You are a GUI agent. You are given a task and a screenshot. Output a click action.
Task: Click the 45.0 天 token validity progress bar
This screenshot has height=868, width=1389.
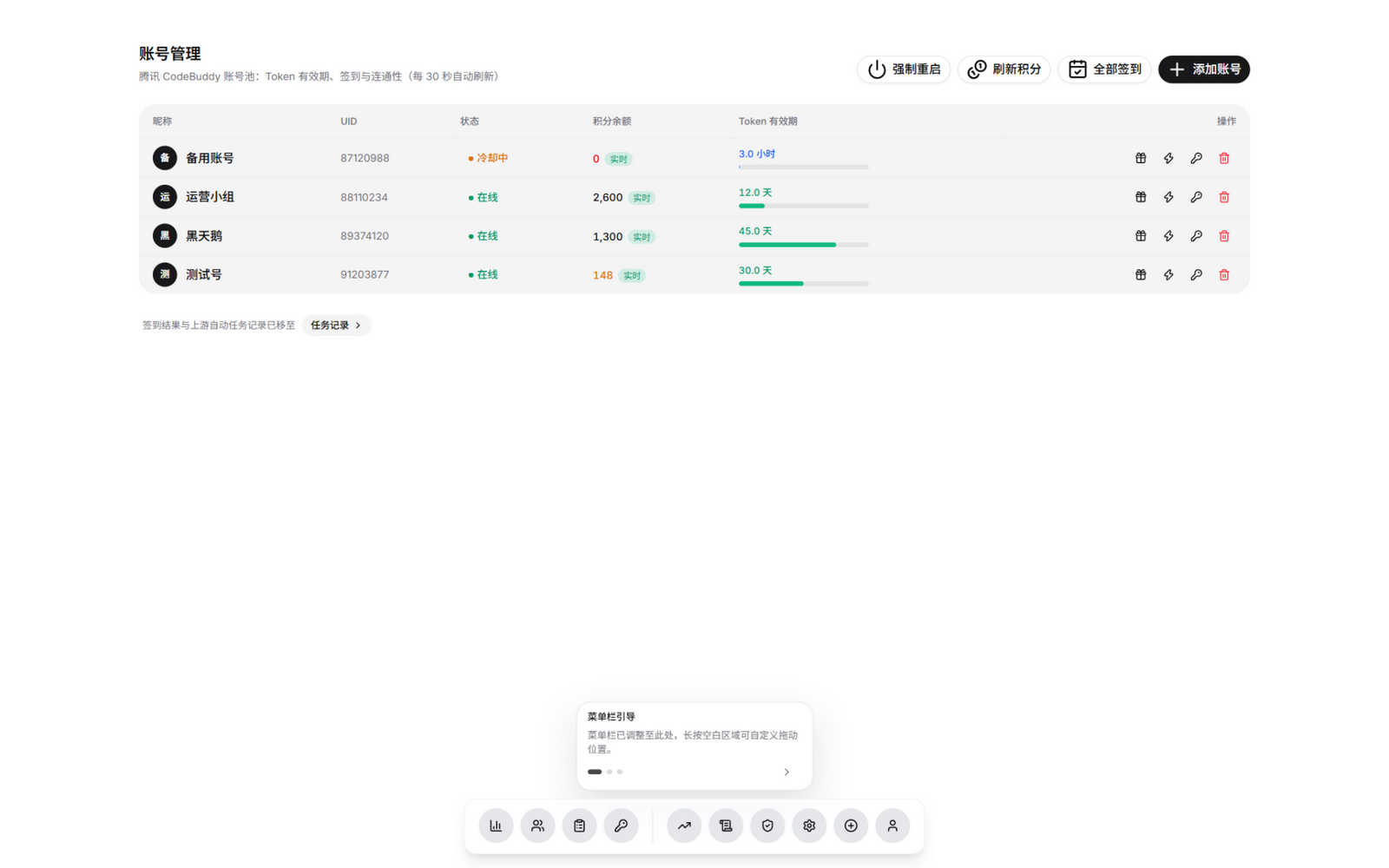pos(804,245)
